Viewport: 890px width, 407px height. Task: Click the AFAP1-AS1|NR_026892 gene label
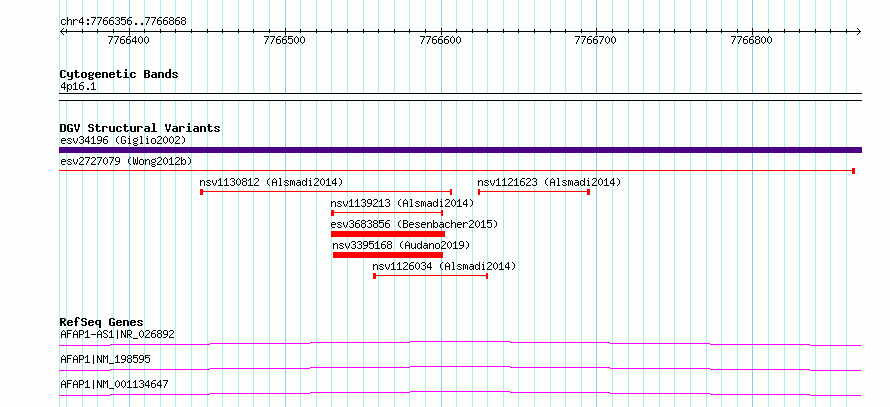pos(117,334)
